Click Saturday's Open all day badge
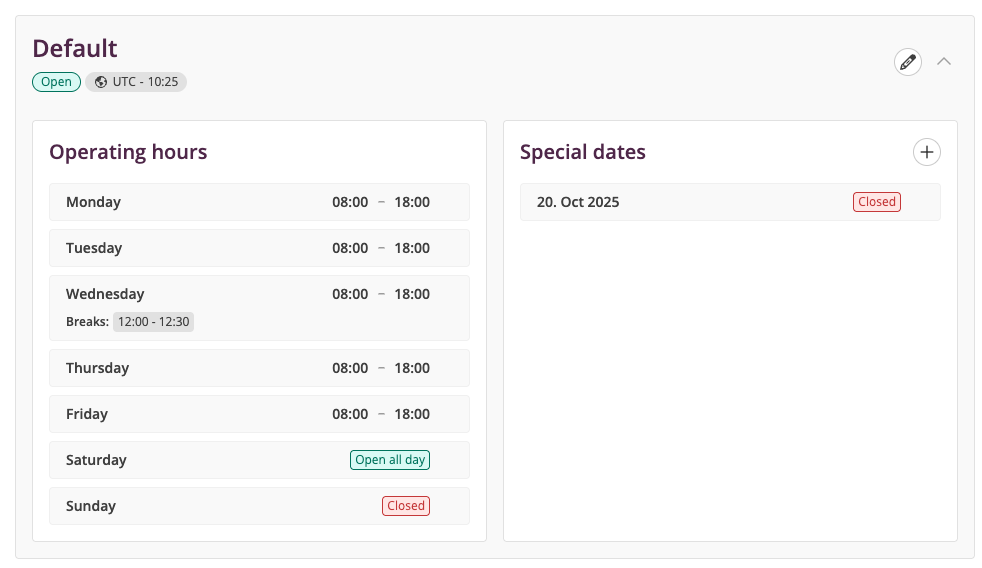 point(390,460)
